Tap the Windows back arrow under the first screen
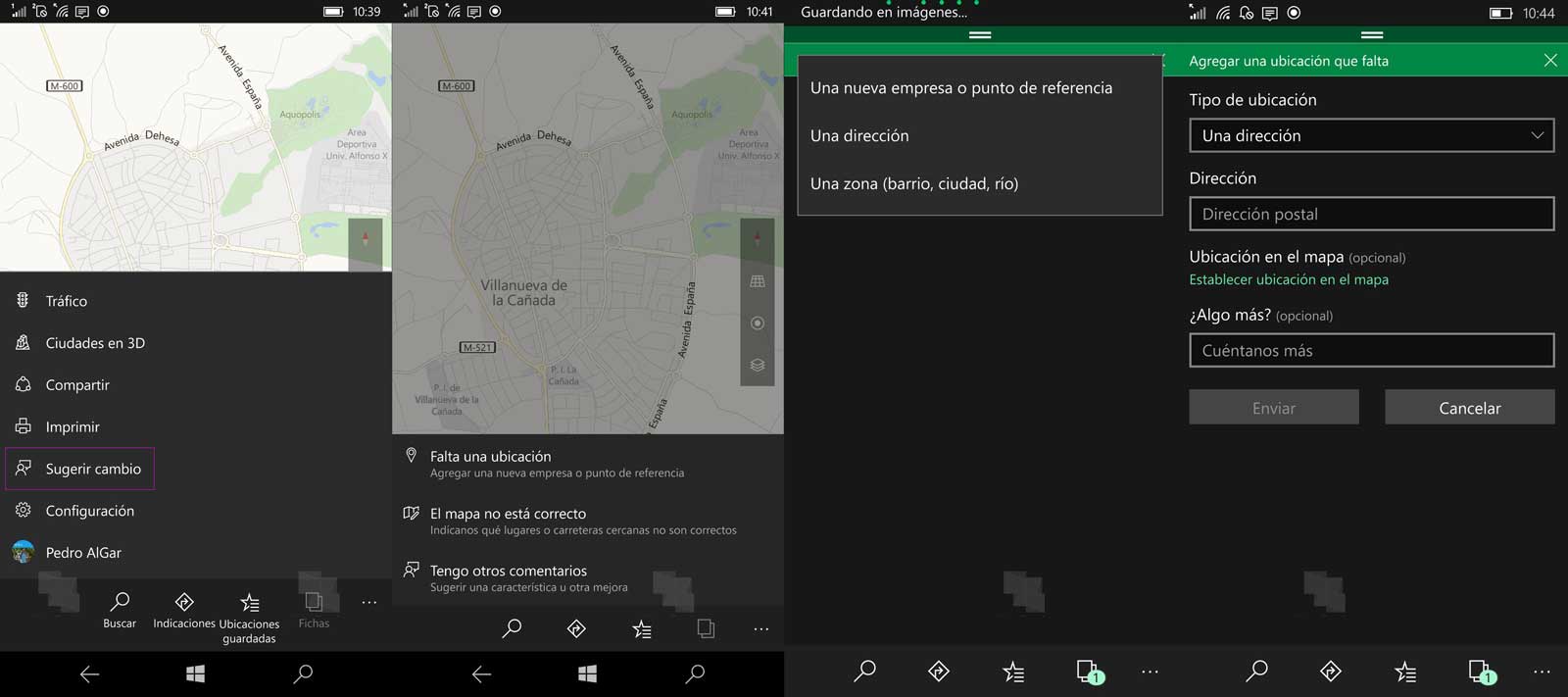The height and width of the screenshot is (697, 1568). coord(89,673)
